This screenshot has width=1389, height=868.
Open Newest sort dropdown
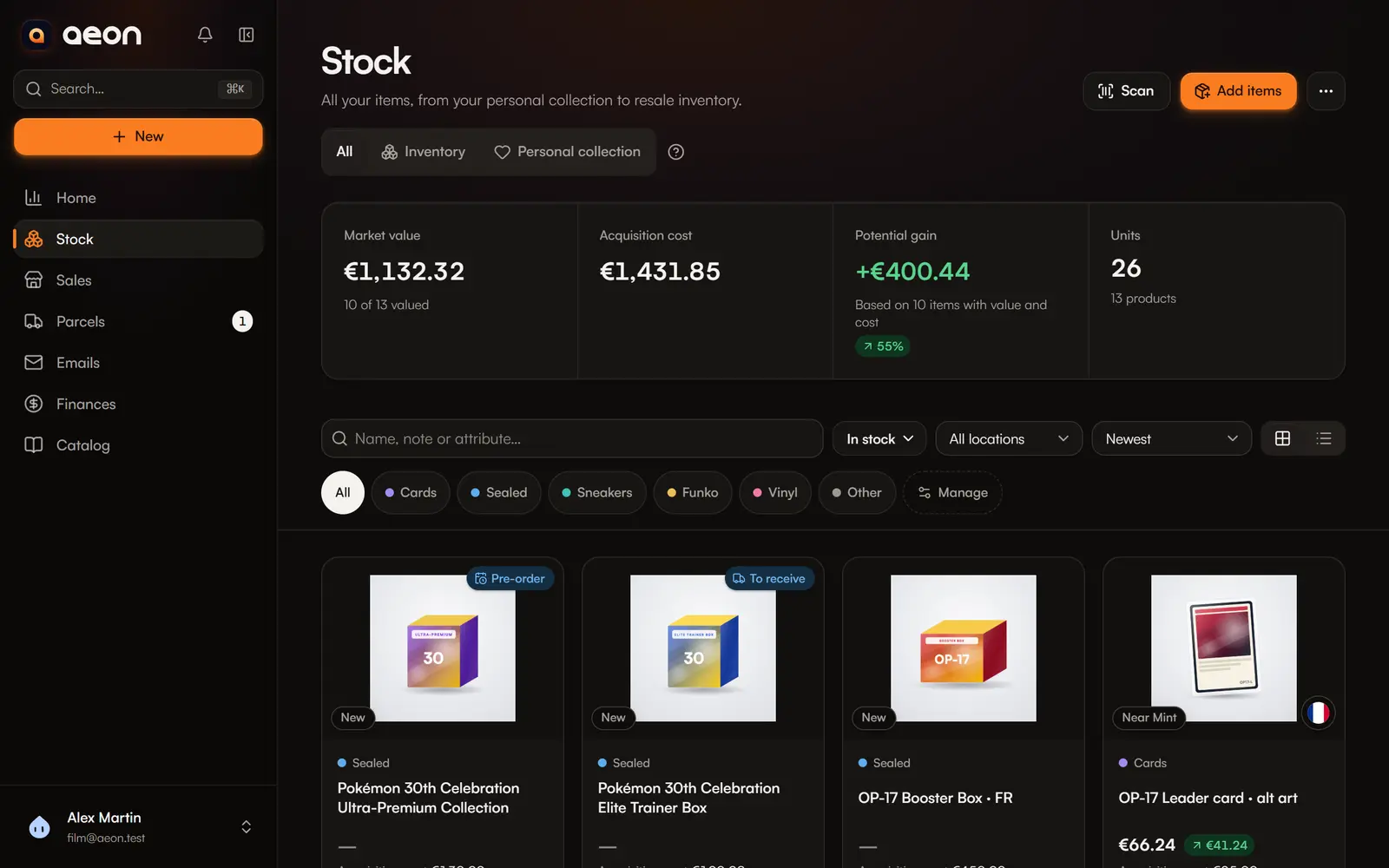(x=1171, y=439)
